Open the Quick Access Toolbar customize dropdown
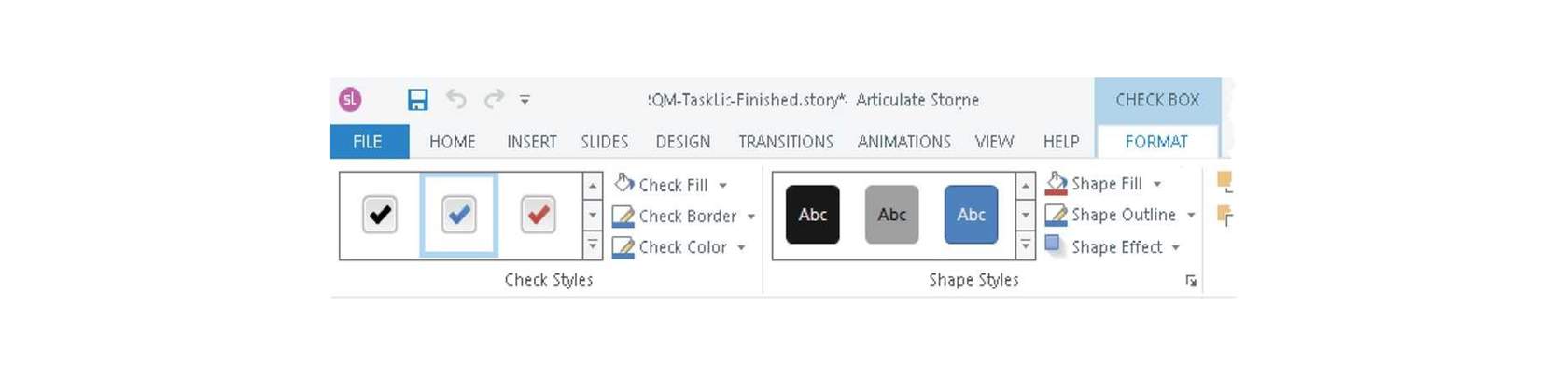Screen dimensions: 1568x378 coord(525,100)
